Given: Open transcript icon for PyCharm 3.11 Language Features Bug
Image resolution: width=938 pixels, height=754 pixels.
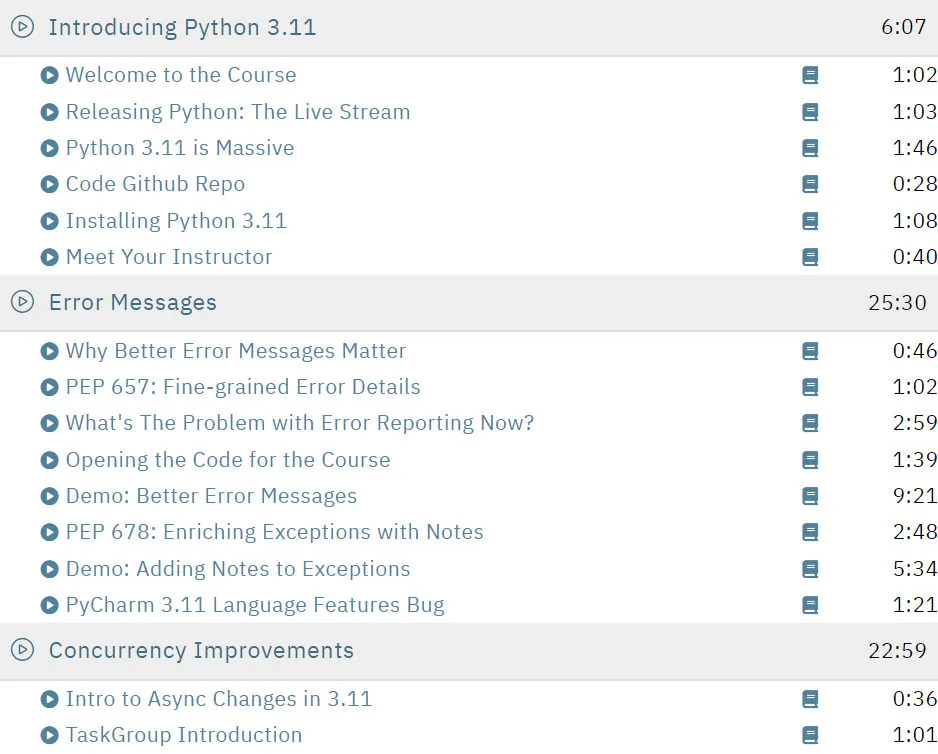Looking at the screenshot, I should (x=810, y=605).
